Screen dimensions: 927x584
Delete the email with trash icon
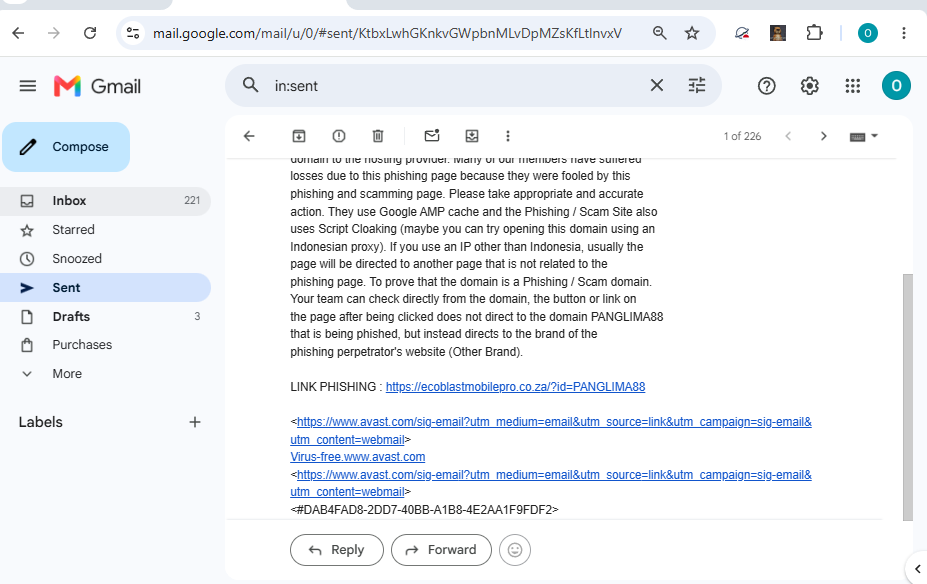[378, 136]
